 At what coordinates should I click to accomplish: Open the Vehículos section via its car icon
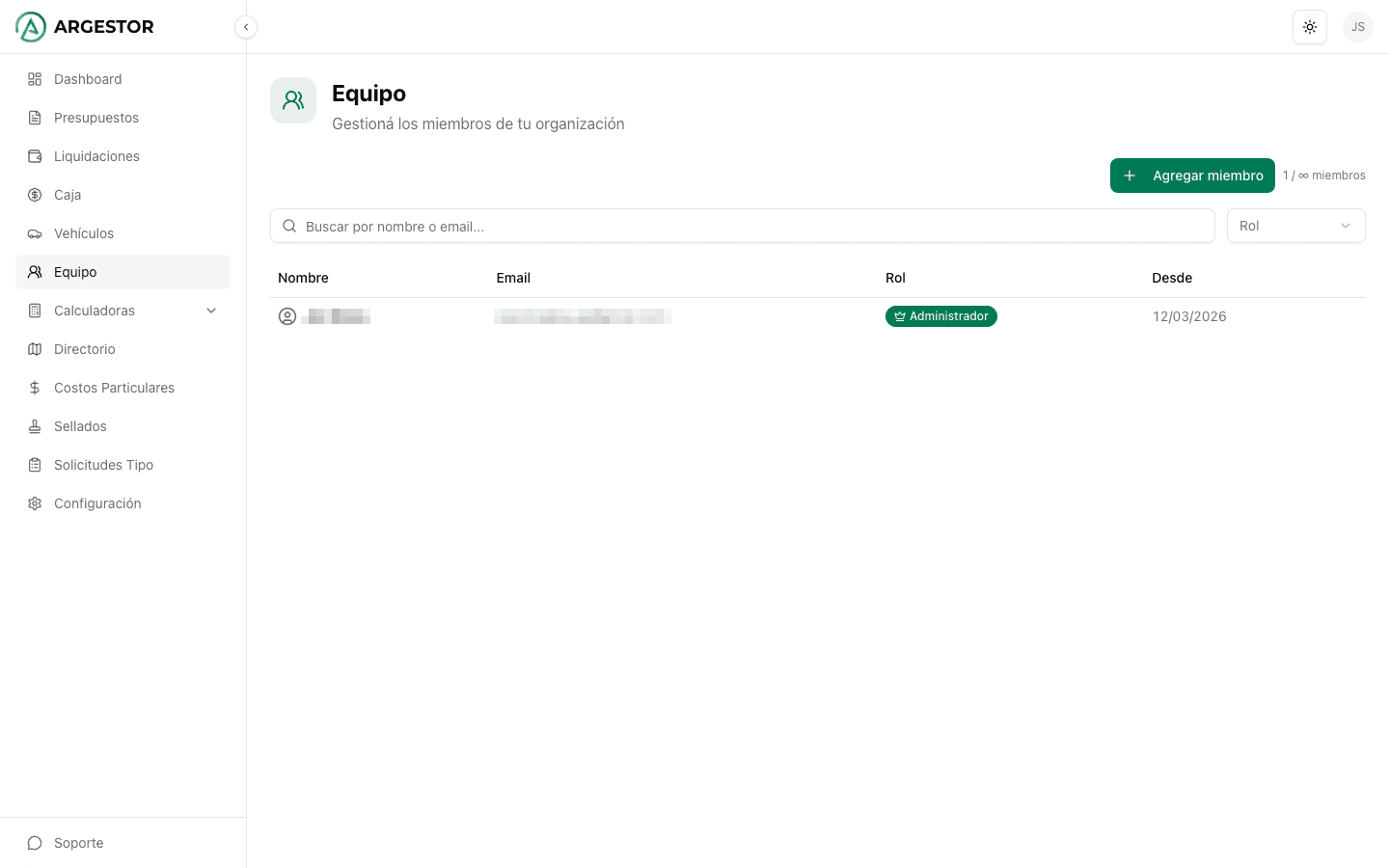click(x=35, y=233)
